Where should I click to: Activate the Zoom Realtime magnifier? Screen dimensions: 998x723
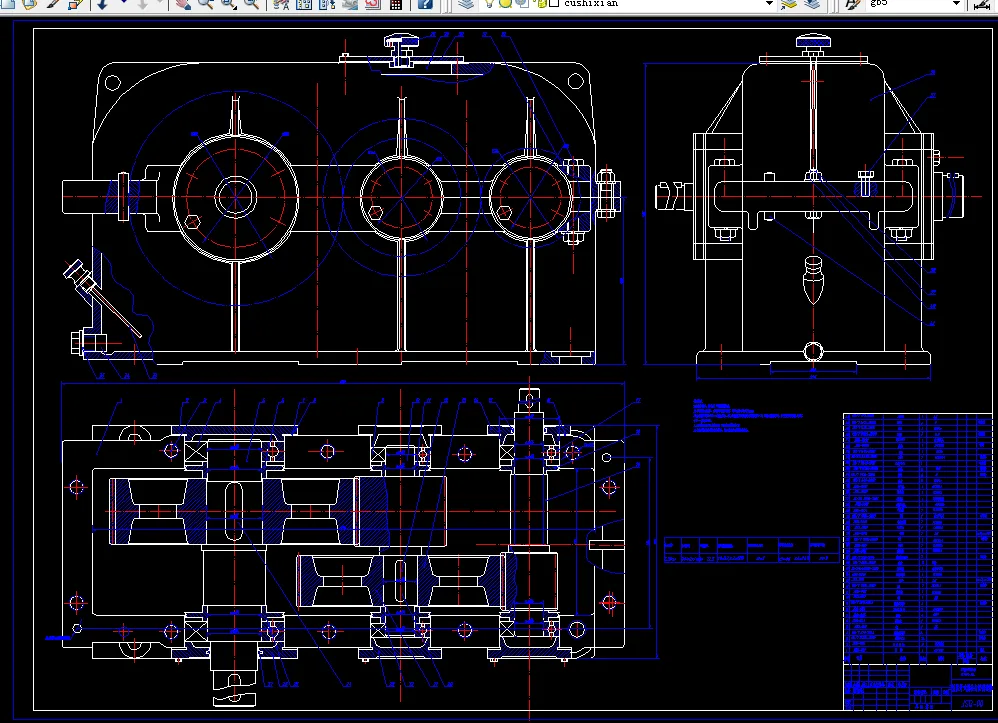(205, 4)
